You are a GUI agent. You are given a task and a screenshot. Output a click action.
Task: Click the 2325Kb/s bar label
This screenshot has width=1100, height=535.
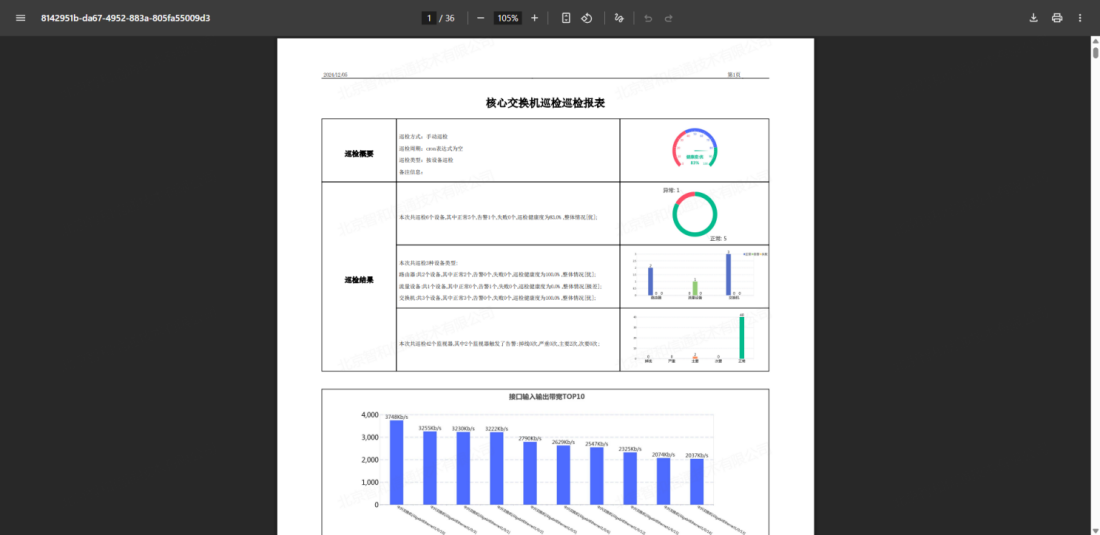[630, 449]
